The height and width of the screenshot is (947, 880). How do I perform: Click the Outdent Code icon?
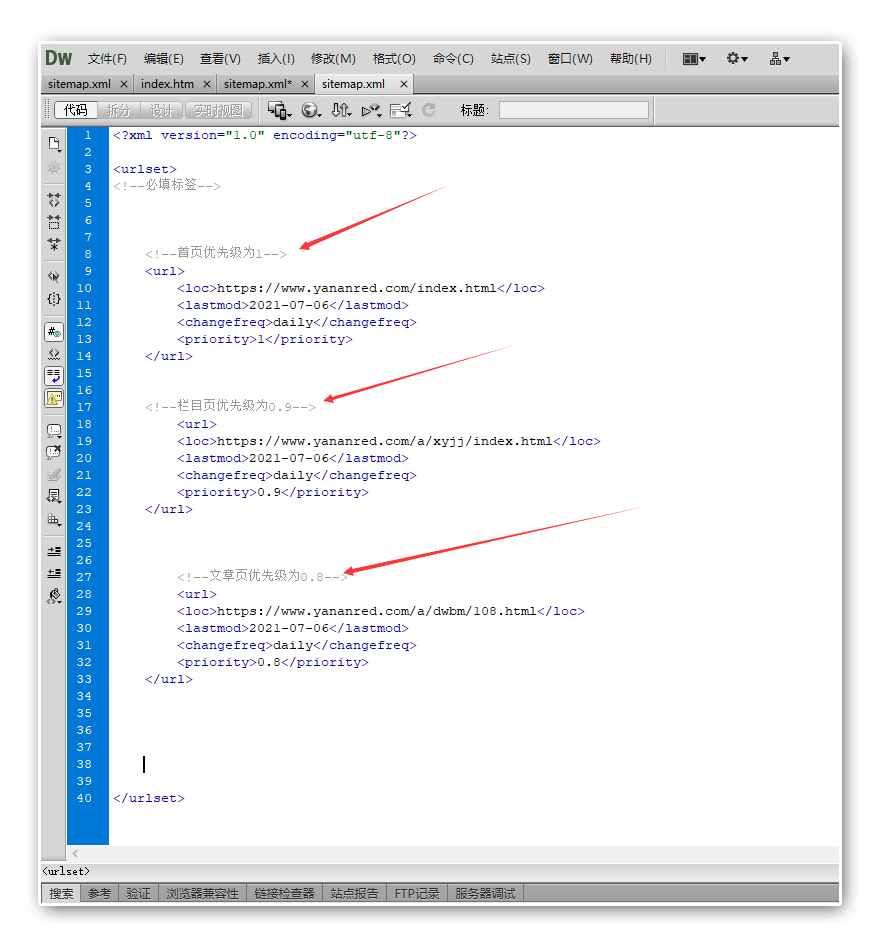(x=54, y=573)
